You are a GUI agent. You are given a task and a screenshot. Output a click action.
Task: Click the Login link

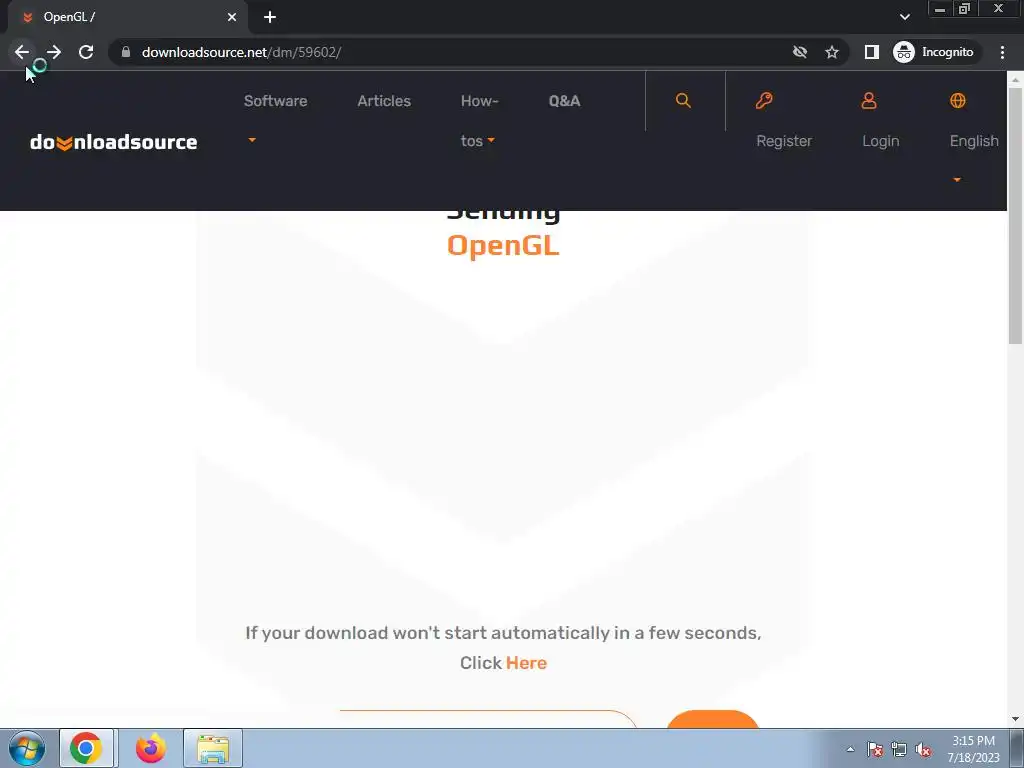tap(880, 141)
